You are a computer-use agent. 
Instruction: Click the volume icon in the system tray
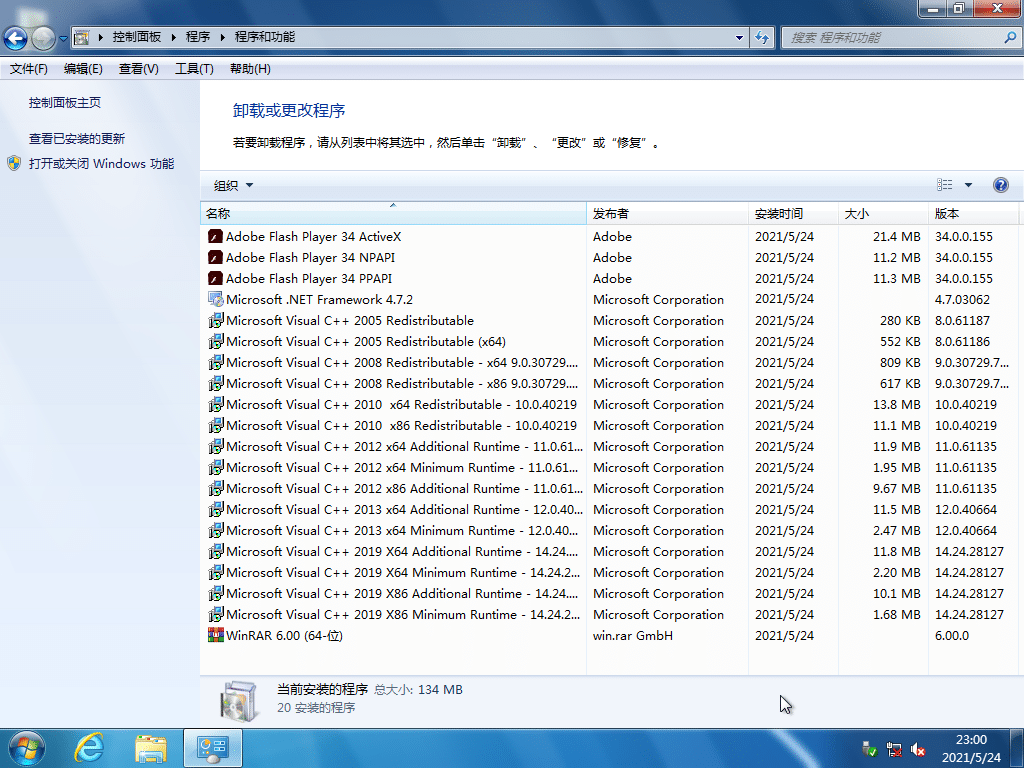click(917, 750)
